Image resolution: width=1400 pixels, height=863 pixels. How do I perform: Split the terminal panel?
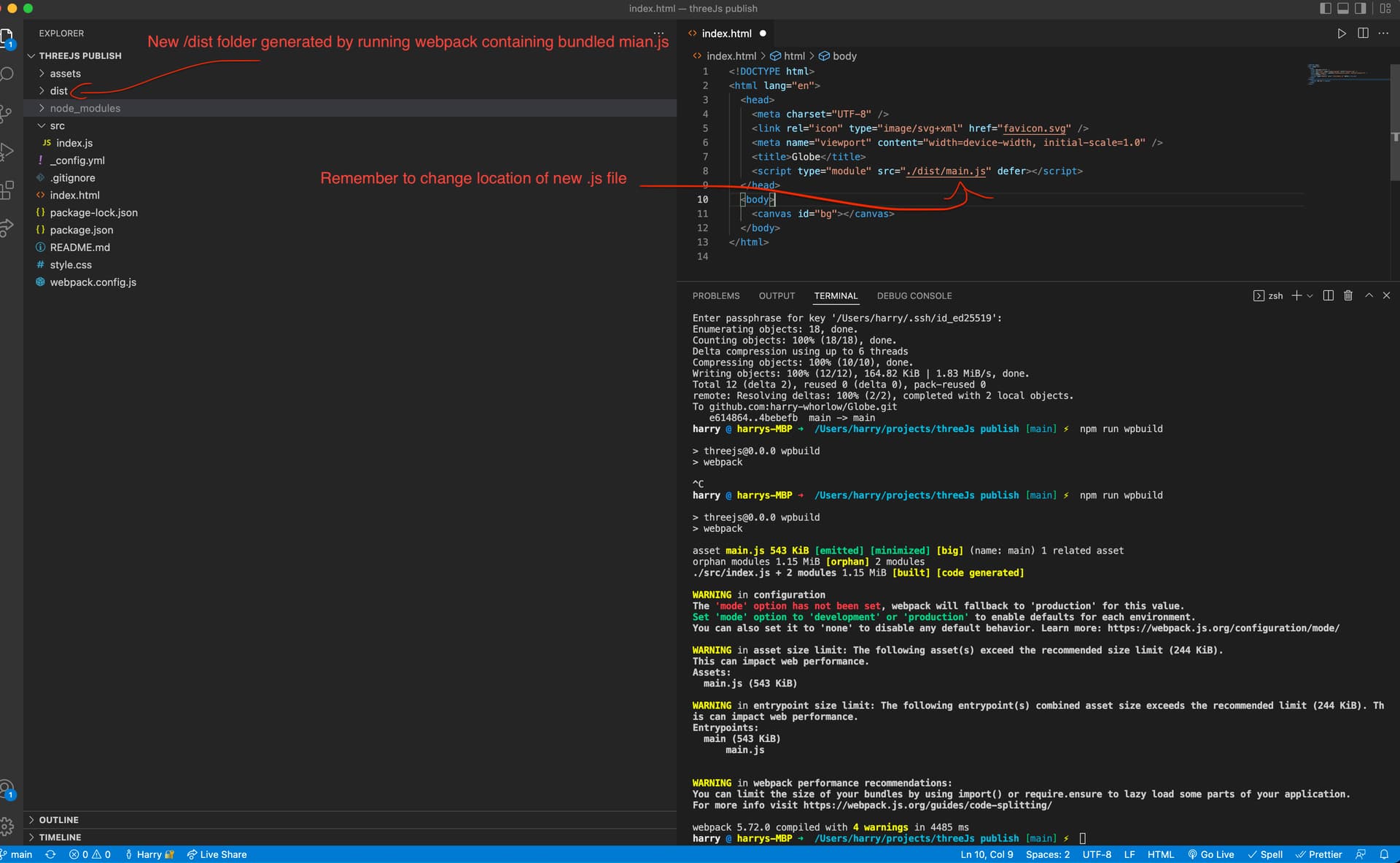click(x=1328, y=295)
